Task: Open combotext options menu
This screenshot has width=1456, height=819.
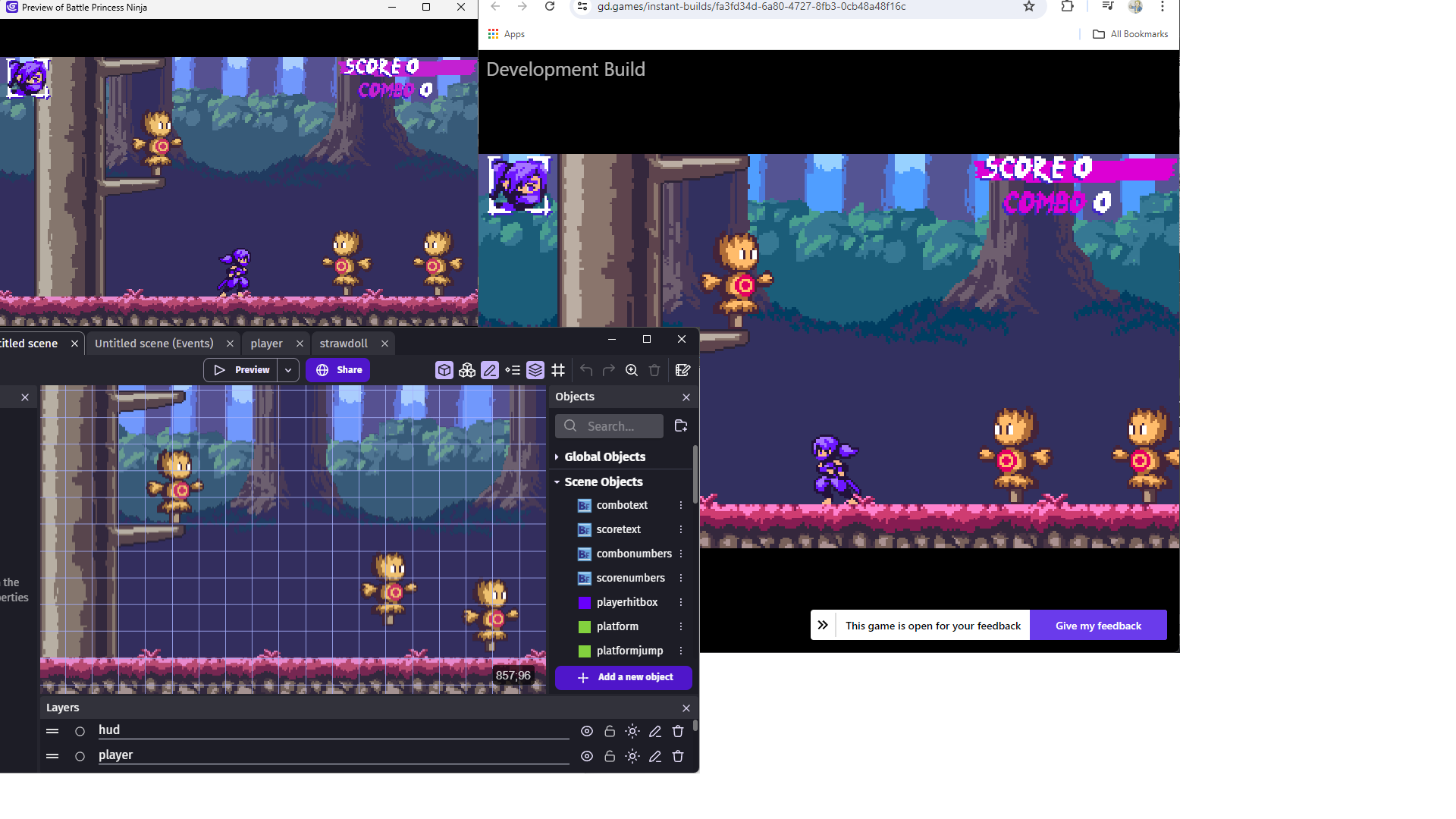Action: (681, 505)
